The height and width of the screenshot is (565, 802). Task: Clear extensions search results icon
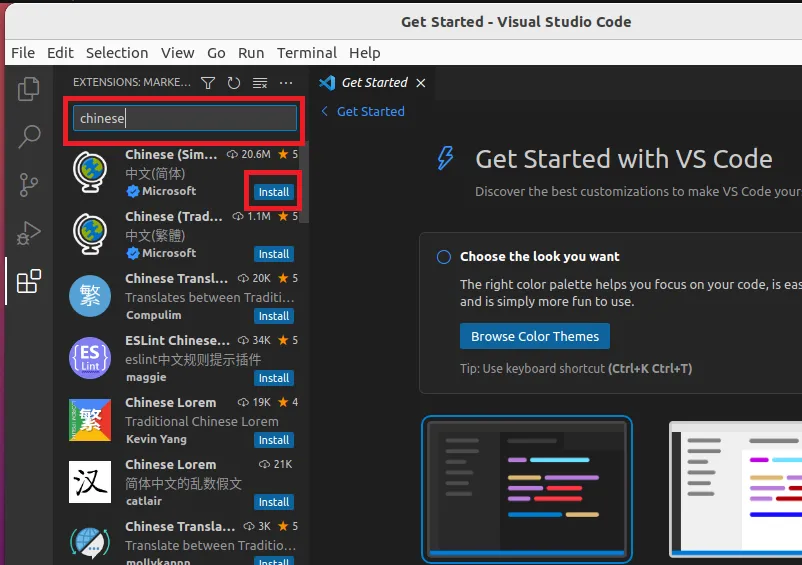[x=260, y=83]
